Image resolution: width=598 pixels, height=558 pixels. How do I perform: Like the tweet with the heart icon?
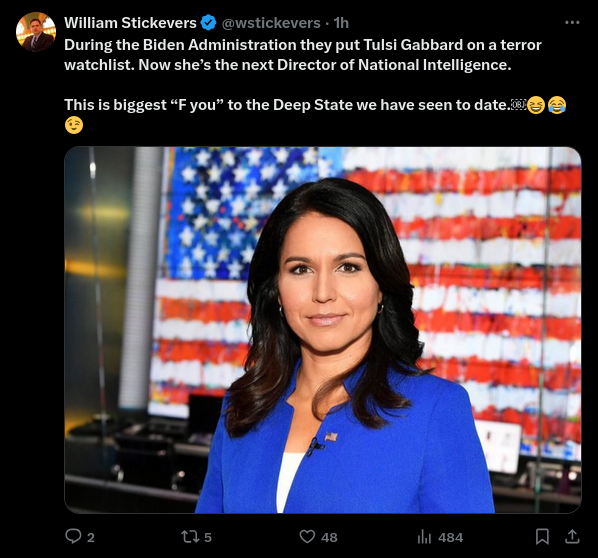tap(307, 537)
